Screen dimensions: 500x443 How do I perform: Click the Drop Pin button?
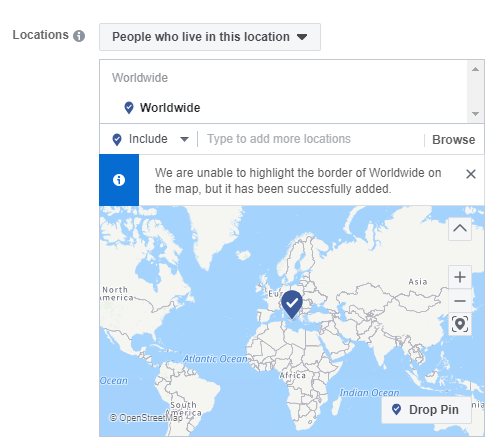(426, 410)
